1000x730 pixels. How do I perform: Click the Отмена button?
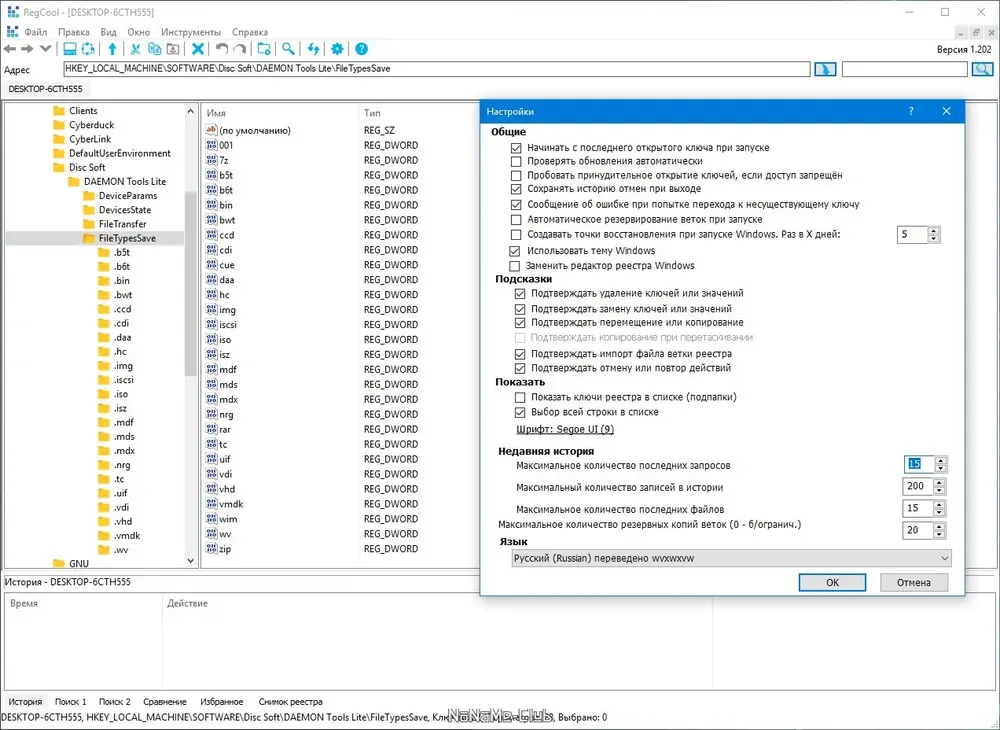click(914, 582)
